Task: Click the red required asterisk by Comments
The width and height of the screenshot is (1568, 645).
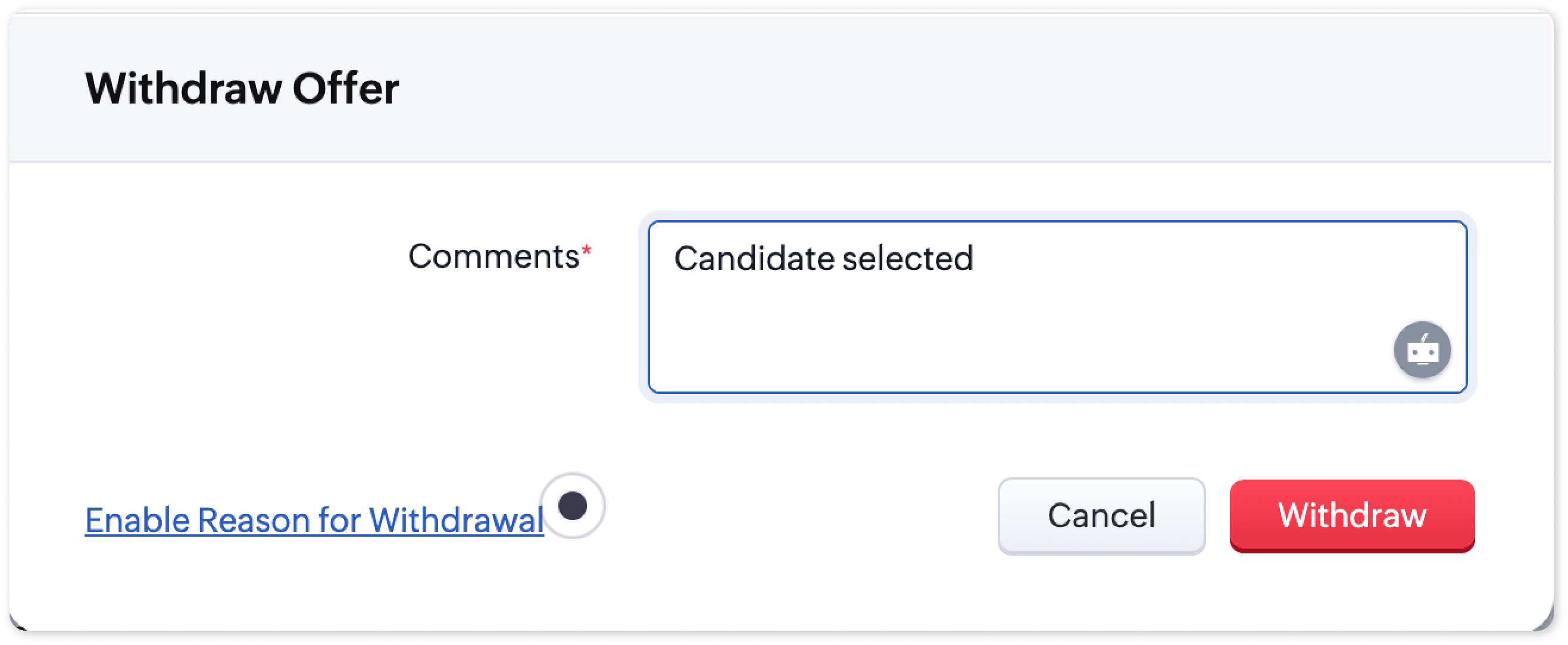Action: click(586, 251)
